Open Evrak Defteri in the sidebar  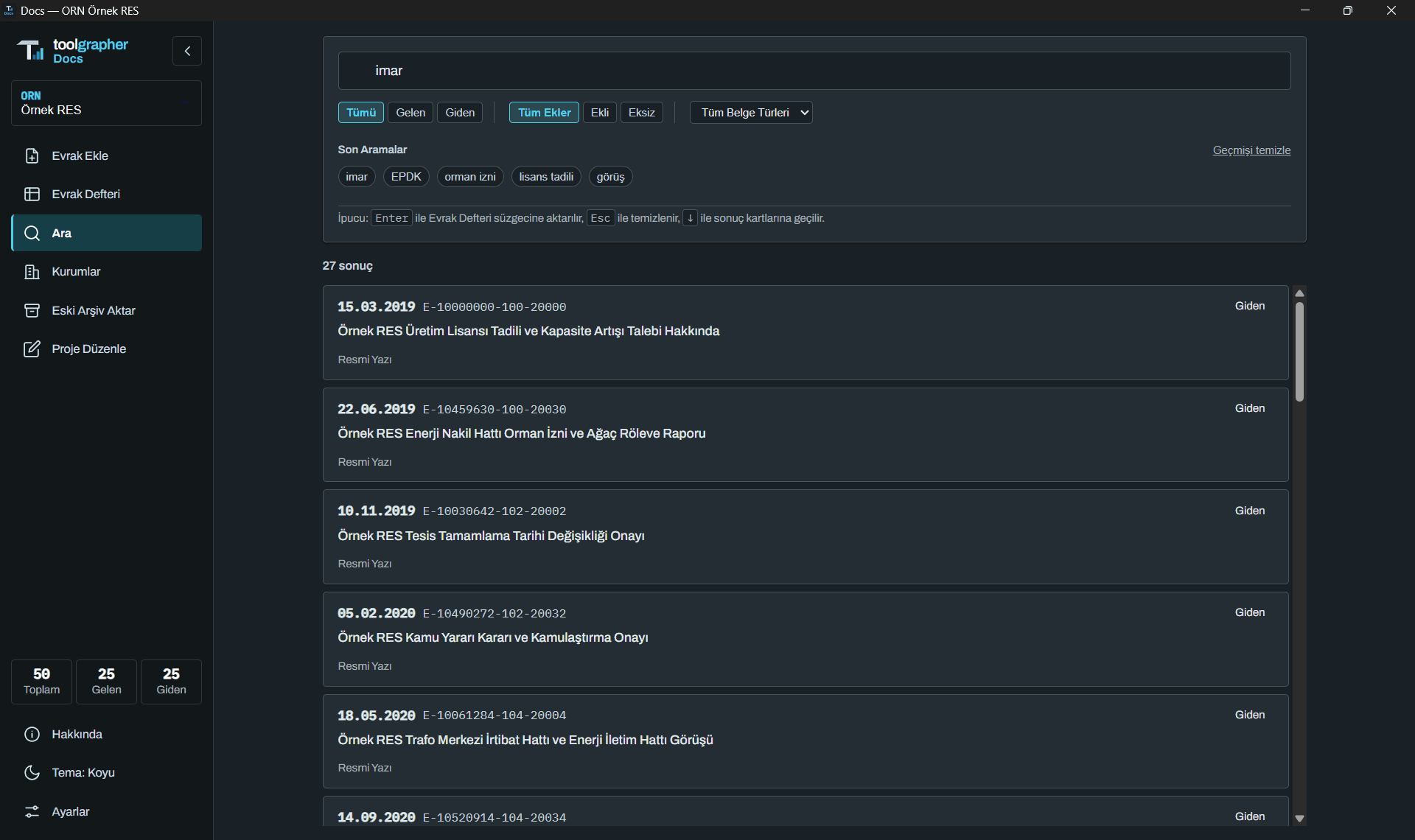(106, 194)
